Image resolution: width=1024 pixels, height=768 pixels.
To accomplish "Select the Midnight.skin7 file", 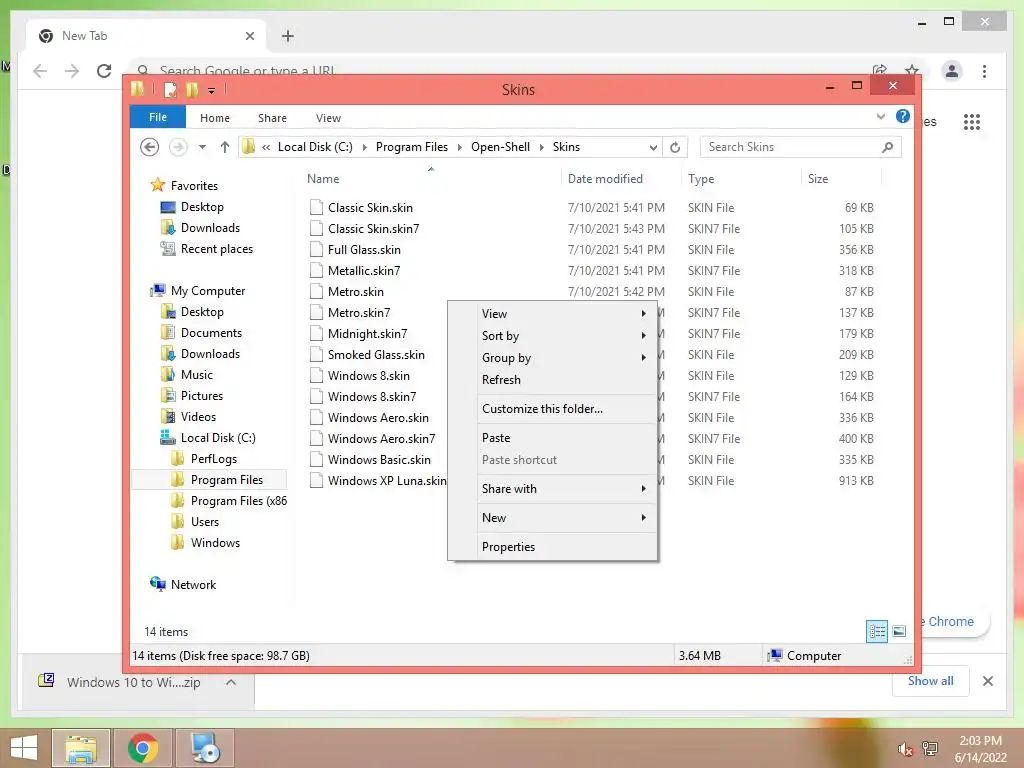I will [367, 334].
